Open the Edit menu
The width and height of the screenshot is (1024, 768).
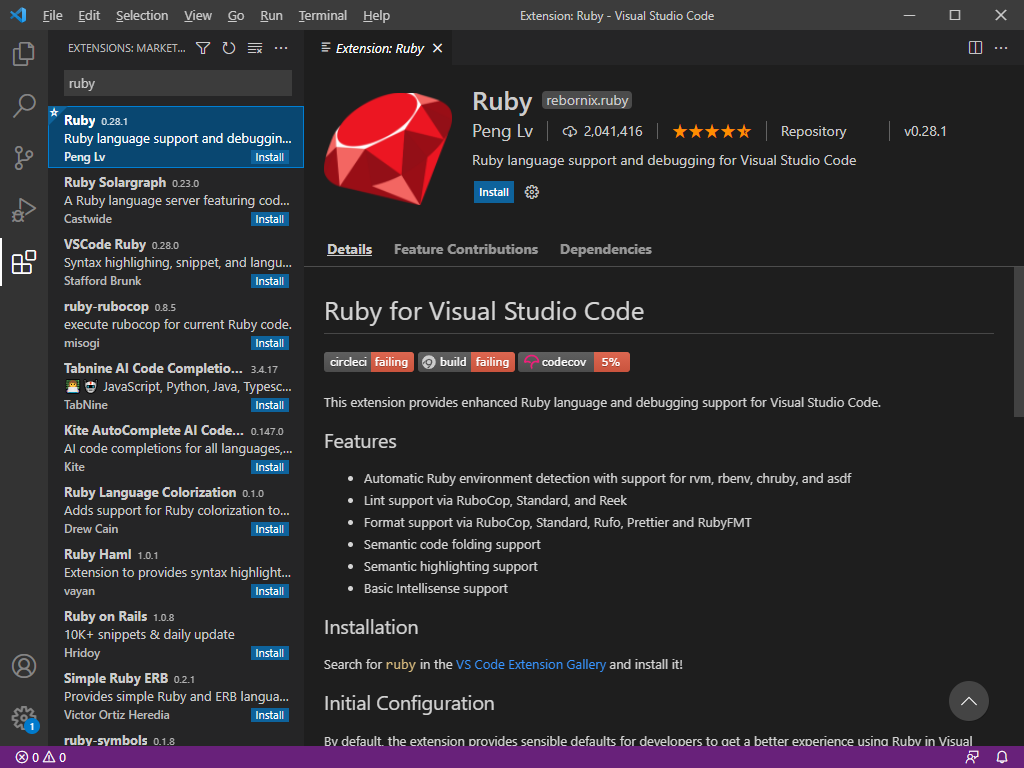(x=89, y=15)
